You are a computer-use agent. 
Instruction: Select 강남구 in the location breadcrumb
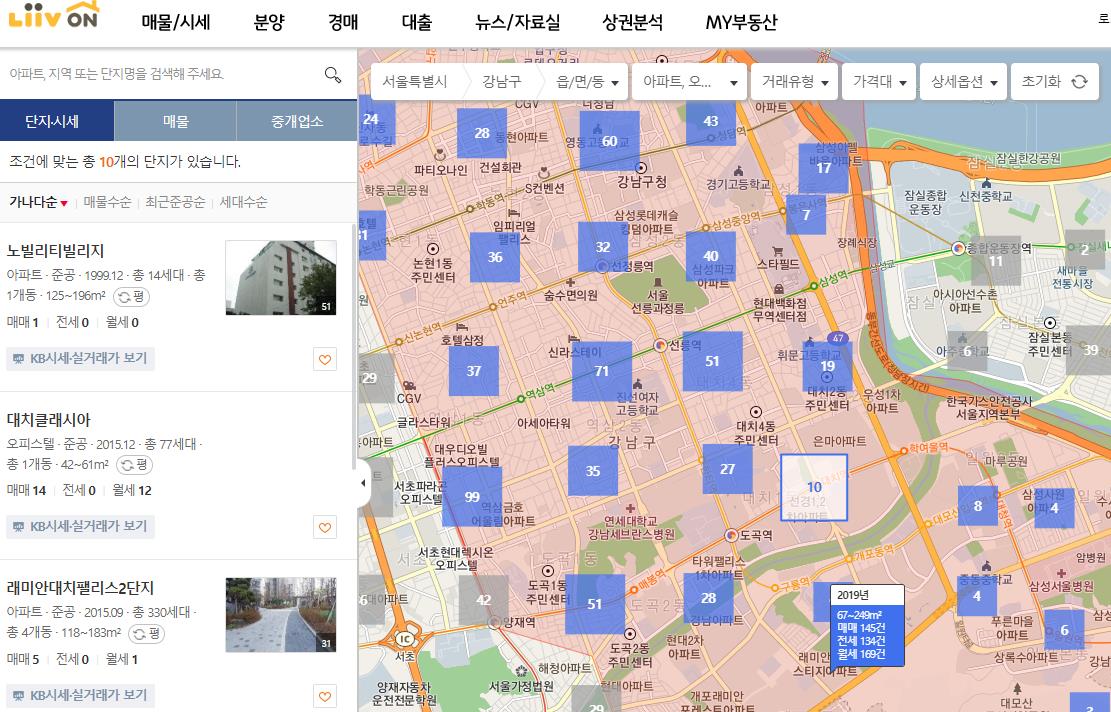[502, 81]
